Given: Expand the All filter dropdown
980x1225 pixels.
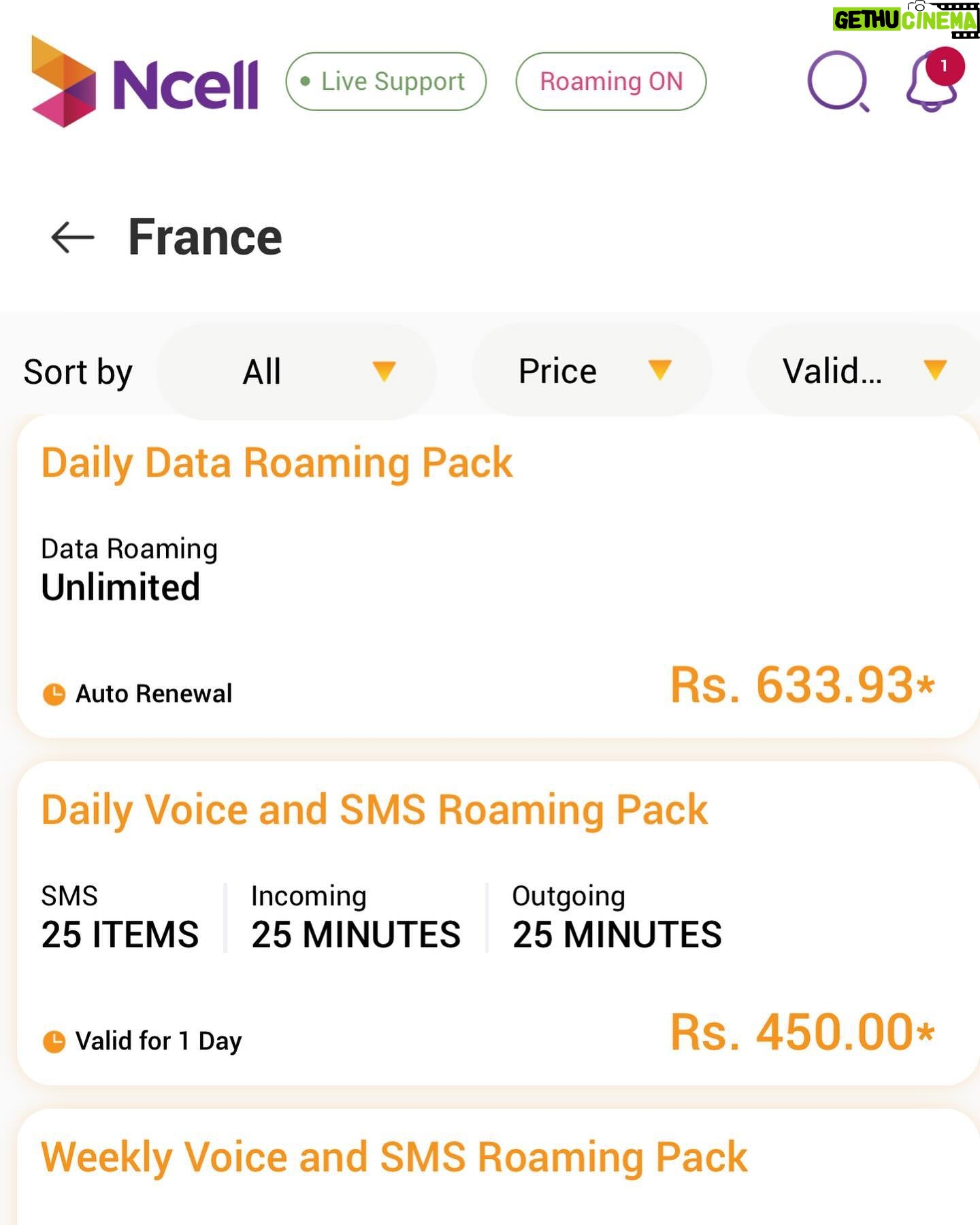Looking at the screenshot, I should 296,372.
